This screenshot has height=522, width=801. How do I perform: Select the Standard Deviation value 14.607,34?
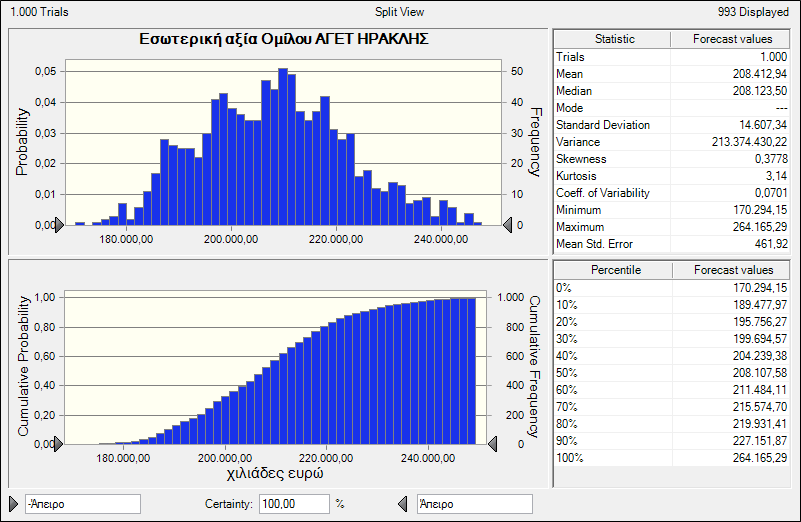pos(763,125)
